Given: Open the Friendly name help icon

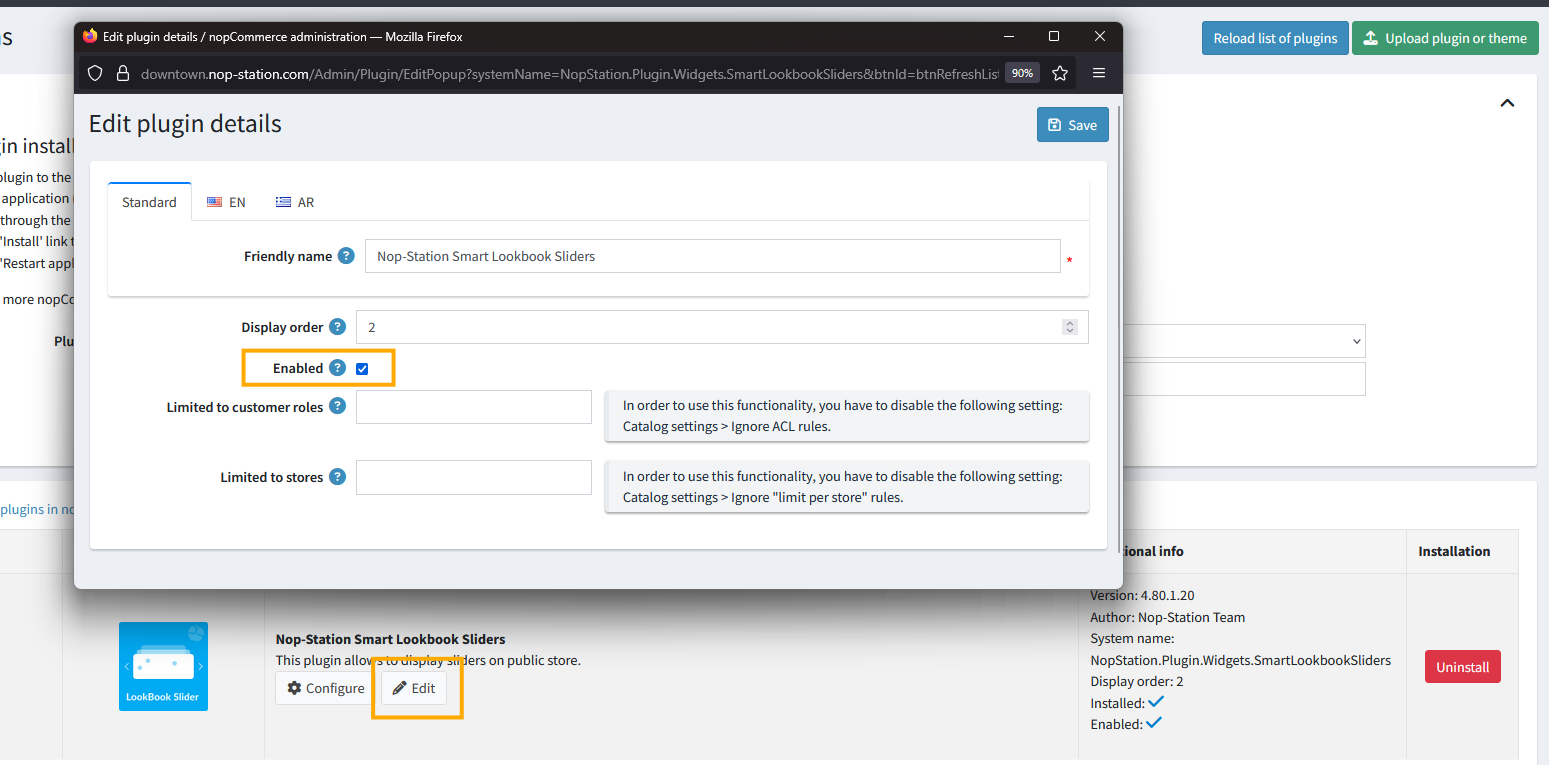Looking at the screenshot, I should tap(346, 256).
